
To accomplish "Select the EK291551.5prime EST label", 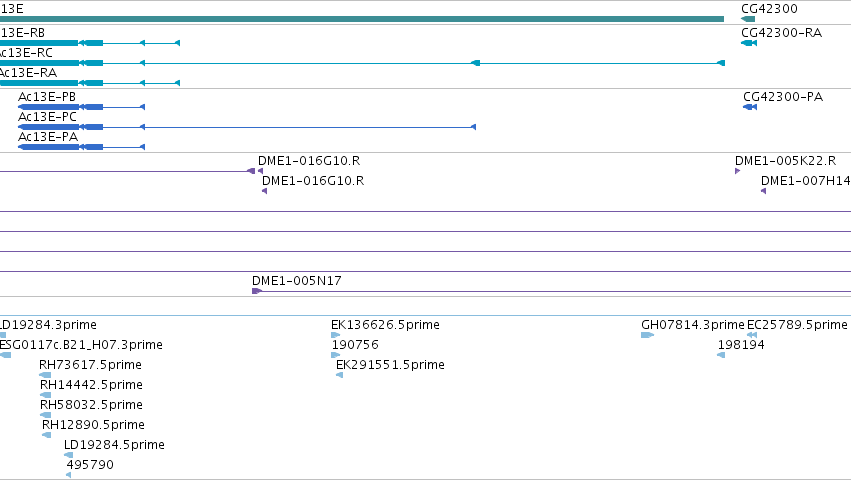I will (390, 365).
